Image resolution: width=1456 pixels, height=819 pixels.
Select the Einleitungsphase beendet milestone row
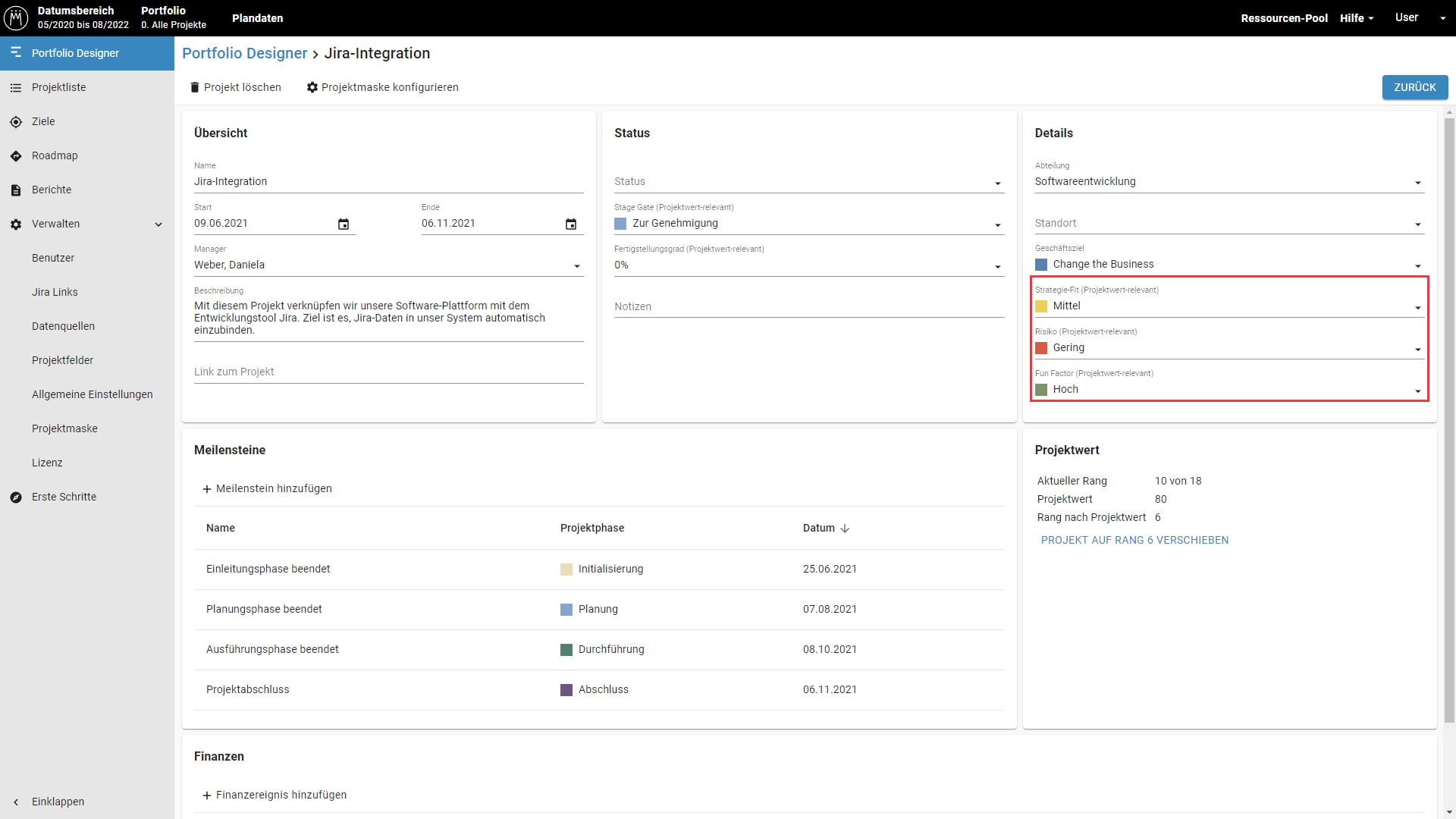tap(599, 570)
